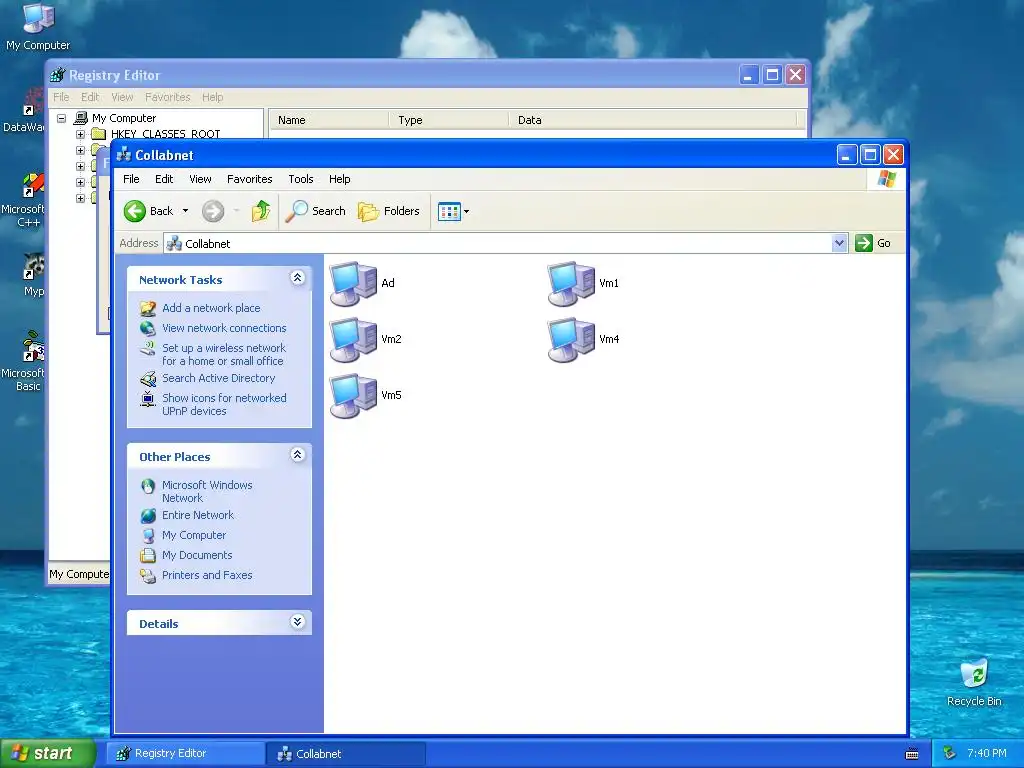Click View network connections
1024x768 pixels.
[x=224, y=328]
